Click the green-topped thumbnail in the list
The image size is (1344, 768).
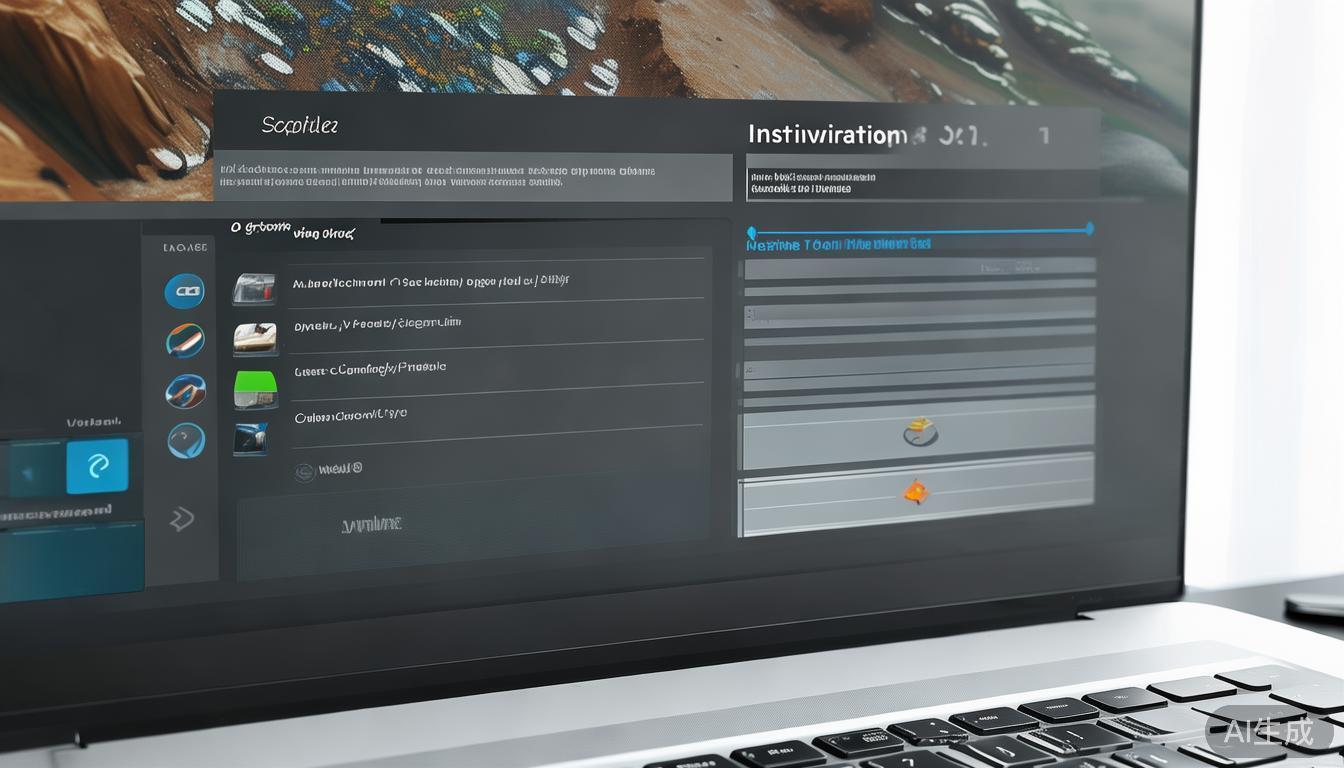(x=255, y=389)
